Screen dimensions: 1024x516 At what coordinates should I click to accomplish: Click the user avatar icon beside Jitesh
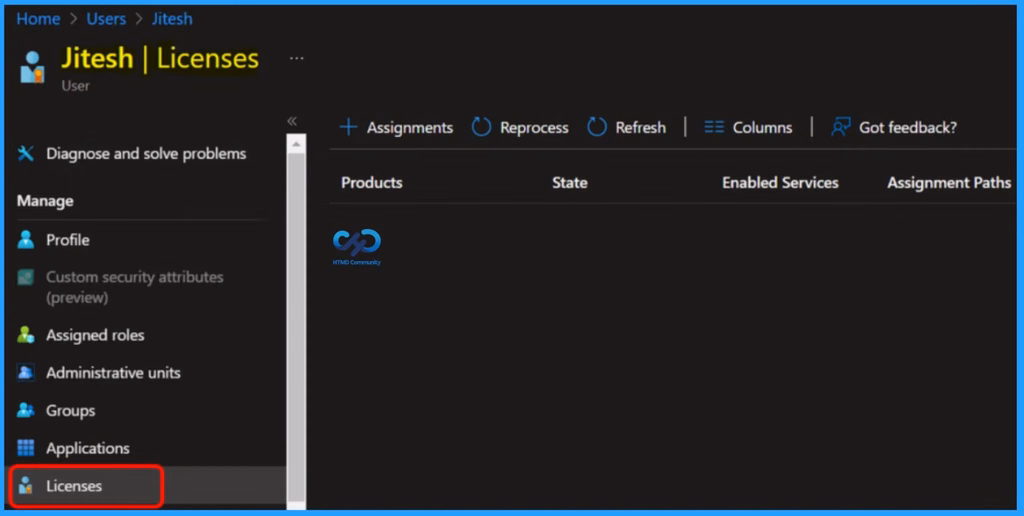pyautogui.click(x=32, y=67)
